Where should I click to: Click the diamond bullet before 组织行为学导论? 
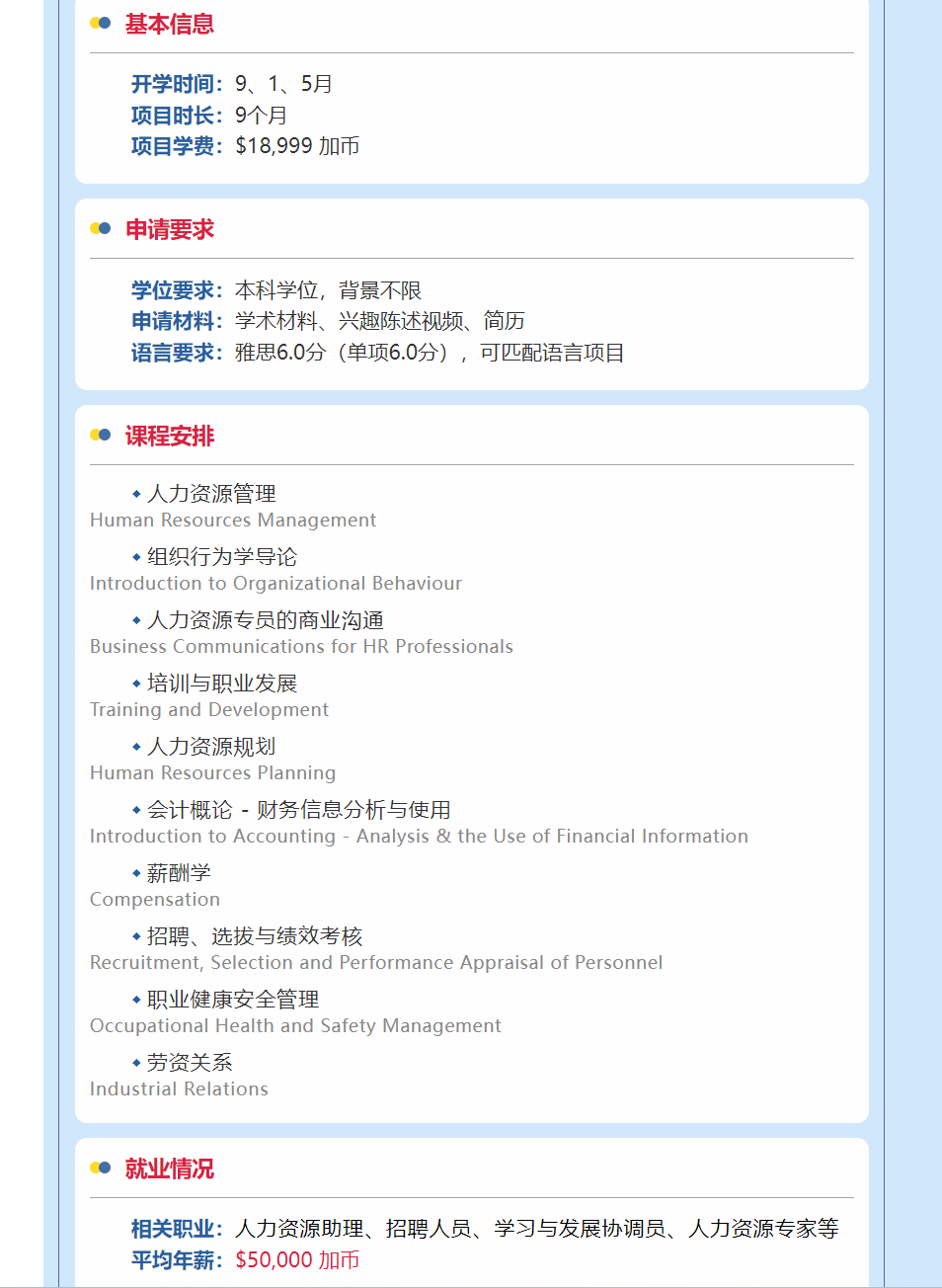136,557
